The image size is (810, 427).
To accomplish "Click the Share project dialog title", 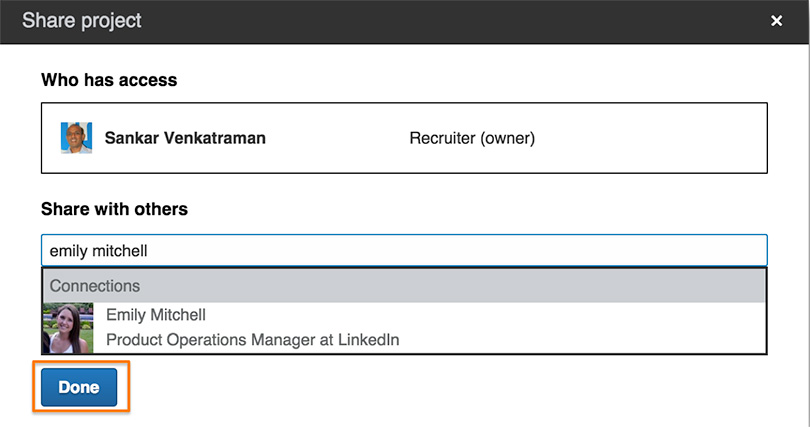I will (x=82, y=21).
